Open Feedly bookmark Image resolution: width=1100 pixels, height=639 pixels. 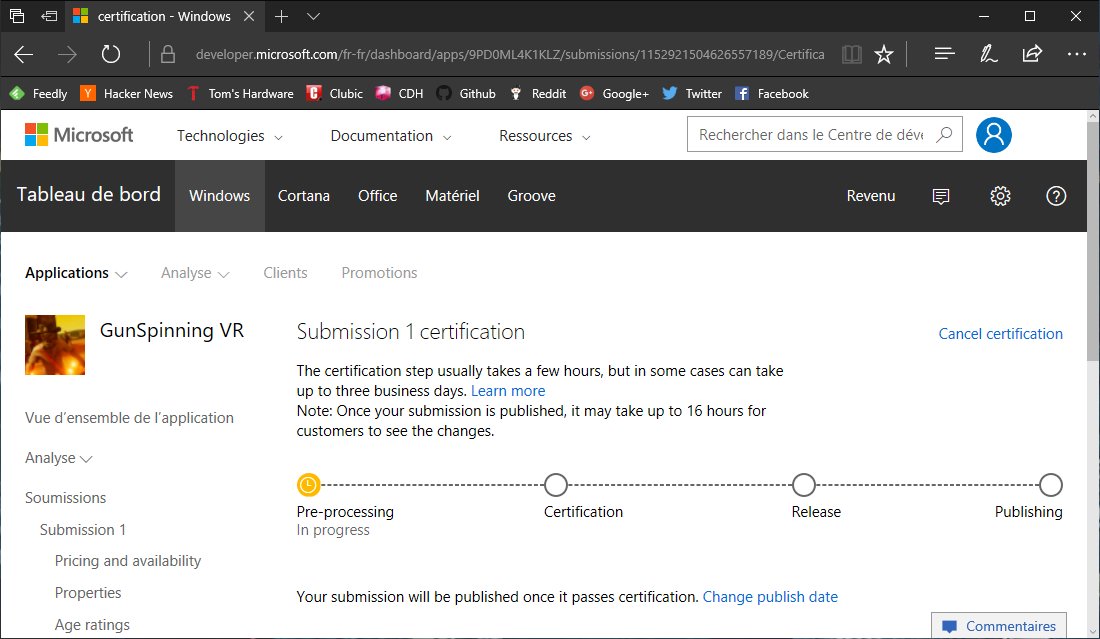tap(39, 93)
